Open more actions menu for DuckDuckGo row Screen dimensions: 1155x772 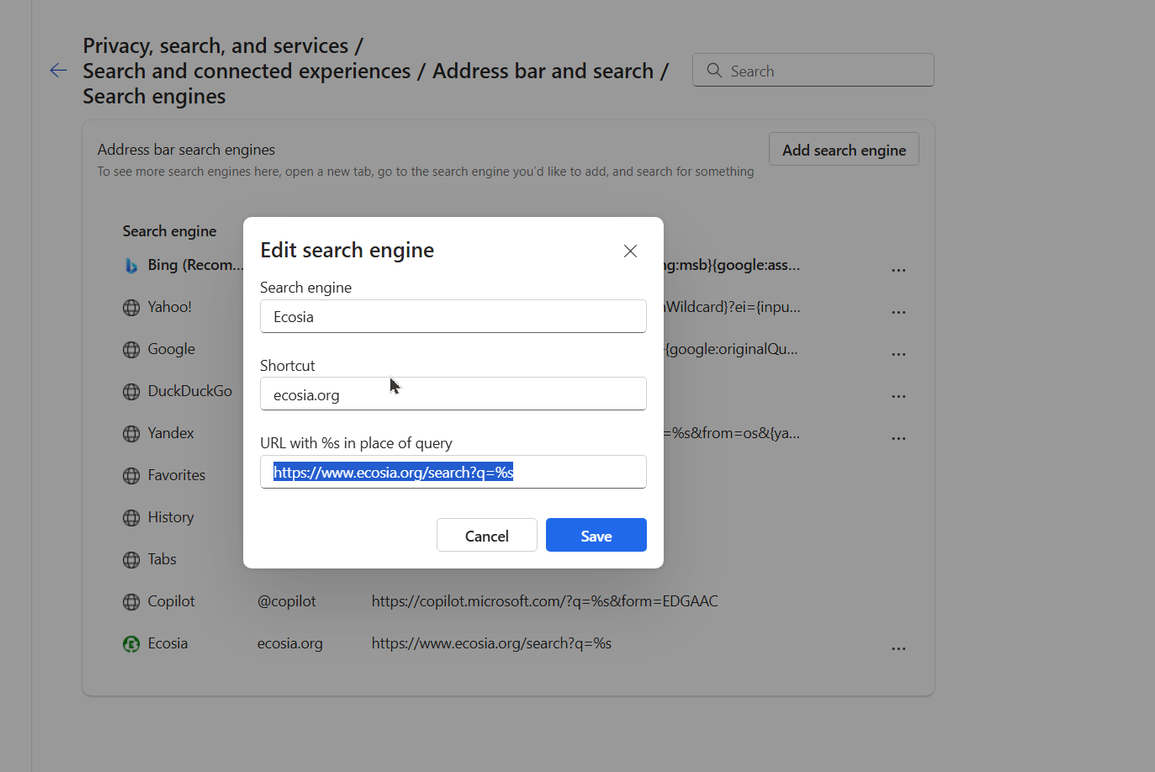point(898,396)
